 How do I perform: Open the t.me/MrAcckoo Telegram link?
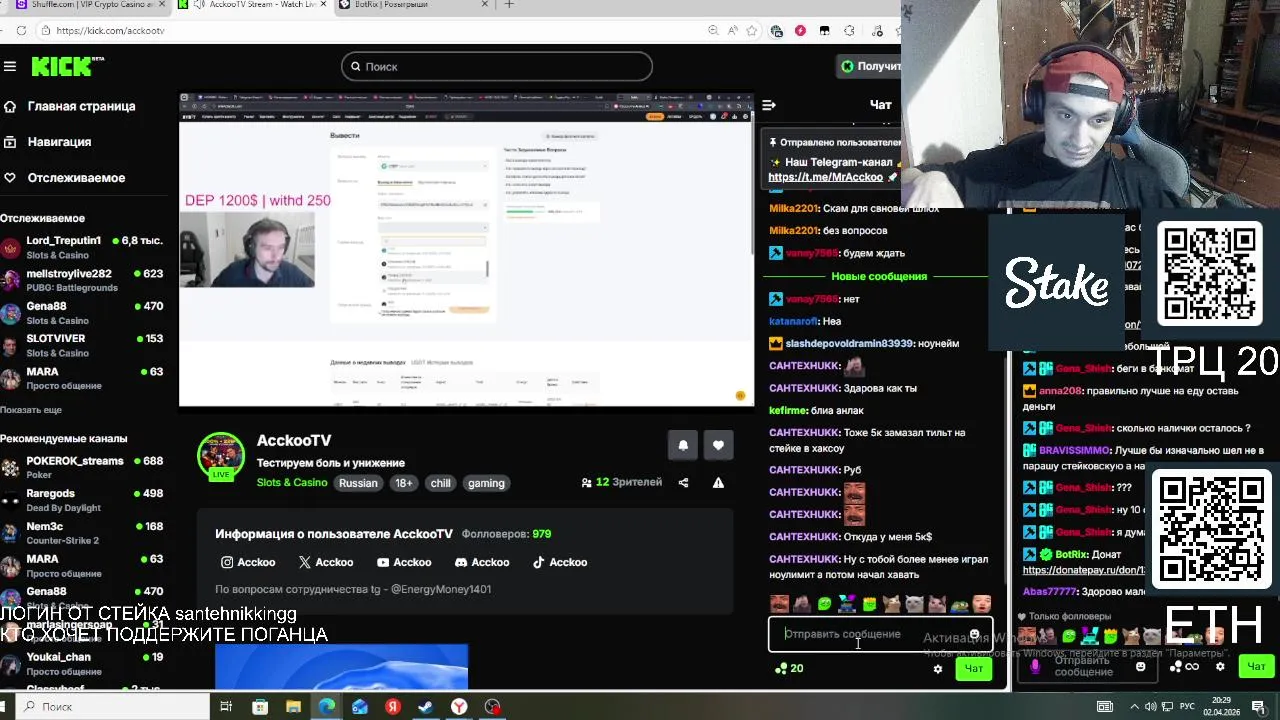(825, 177)
